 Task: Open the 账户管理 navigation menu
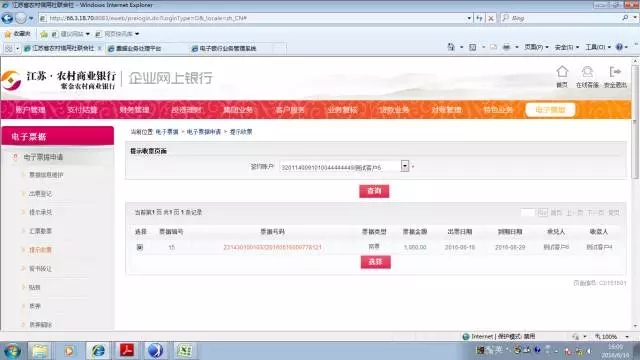pos(31,110)
